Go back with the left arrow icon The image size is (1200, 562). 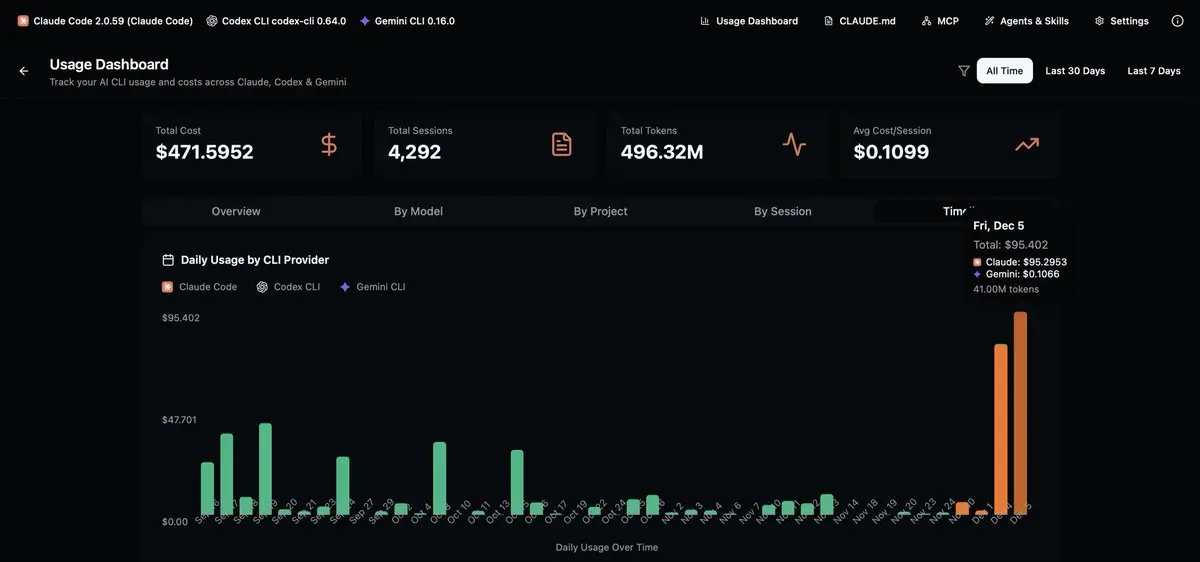point(24,71)
